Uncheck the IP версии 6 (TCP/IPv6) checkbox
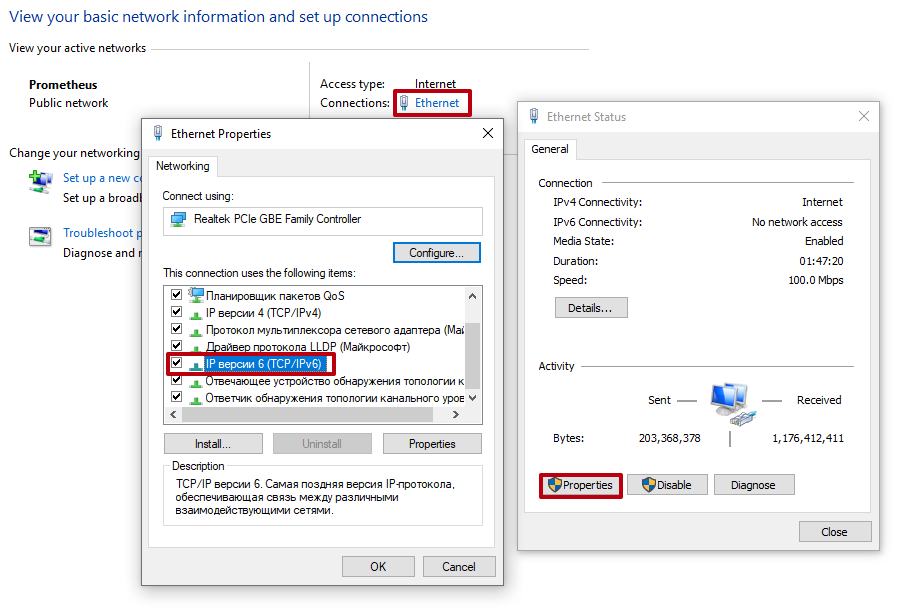This screenshot has width=917, height=616. click(177, 363)
